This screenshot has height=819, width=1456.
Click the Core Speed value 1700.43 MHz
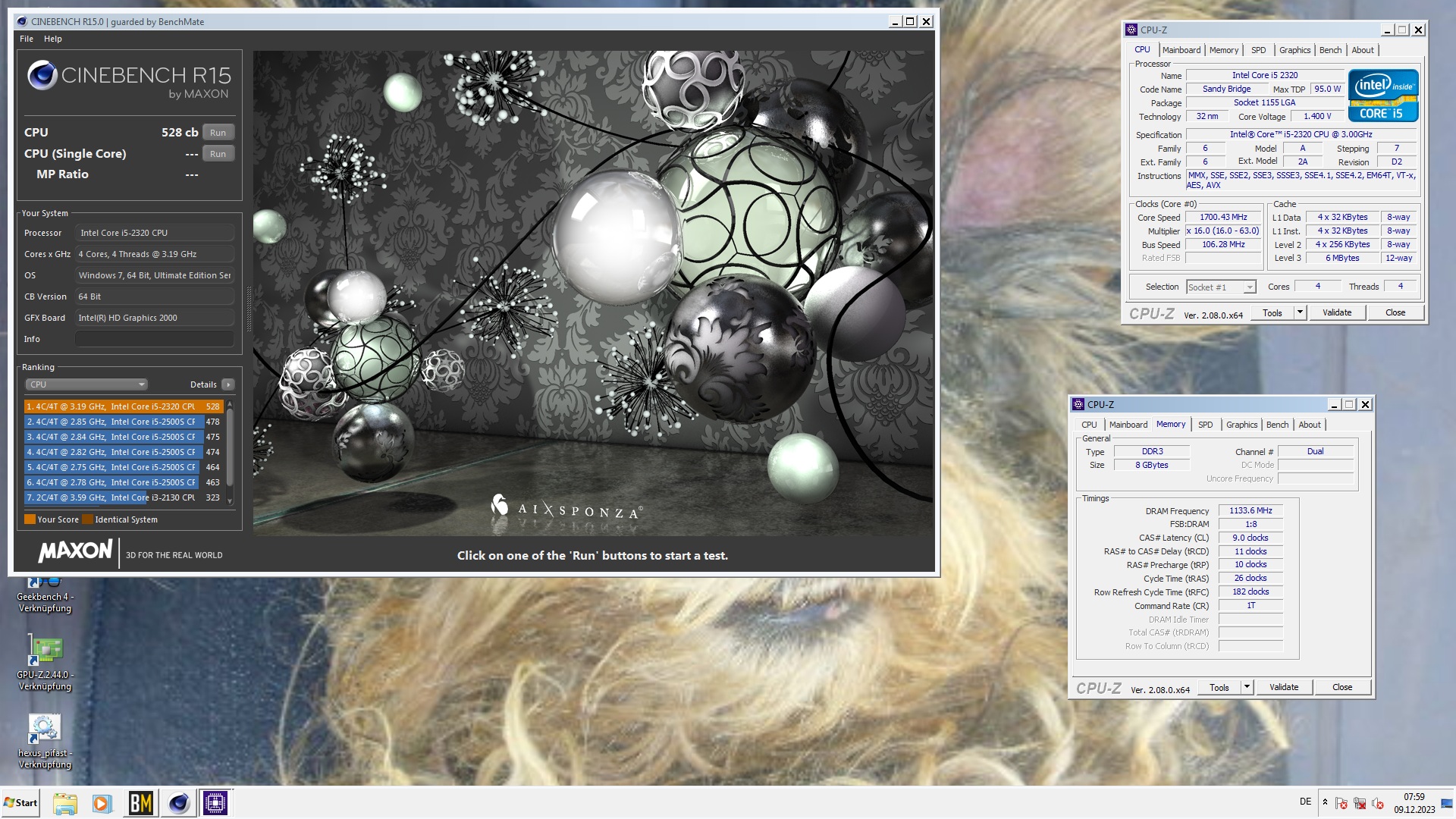1223,217
